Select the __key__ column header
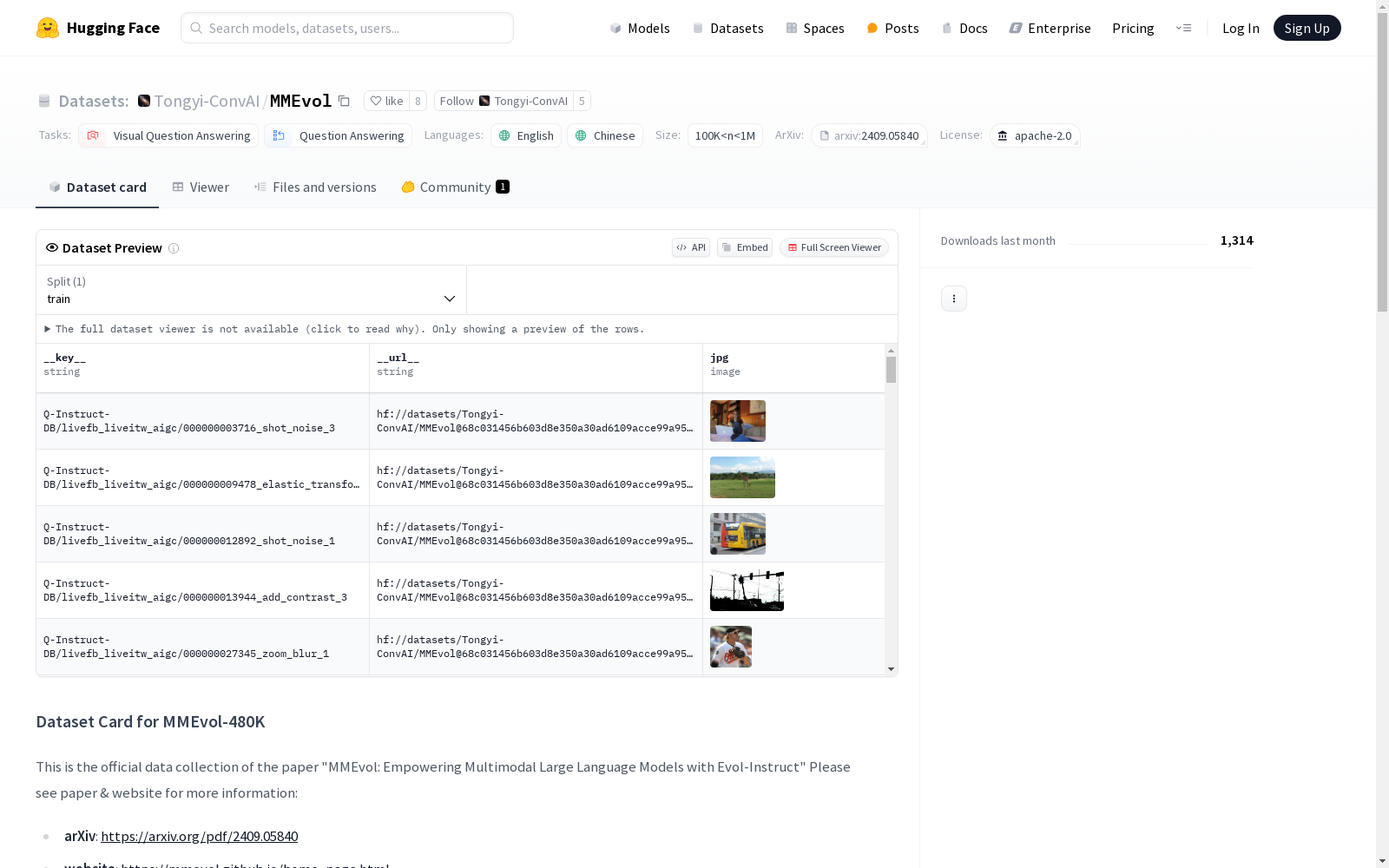1389x868 pixels. 203,368
